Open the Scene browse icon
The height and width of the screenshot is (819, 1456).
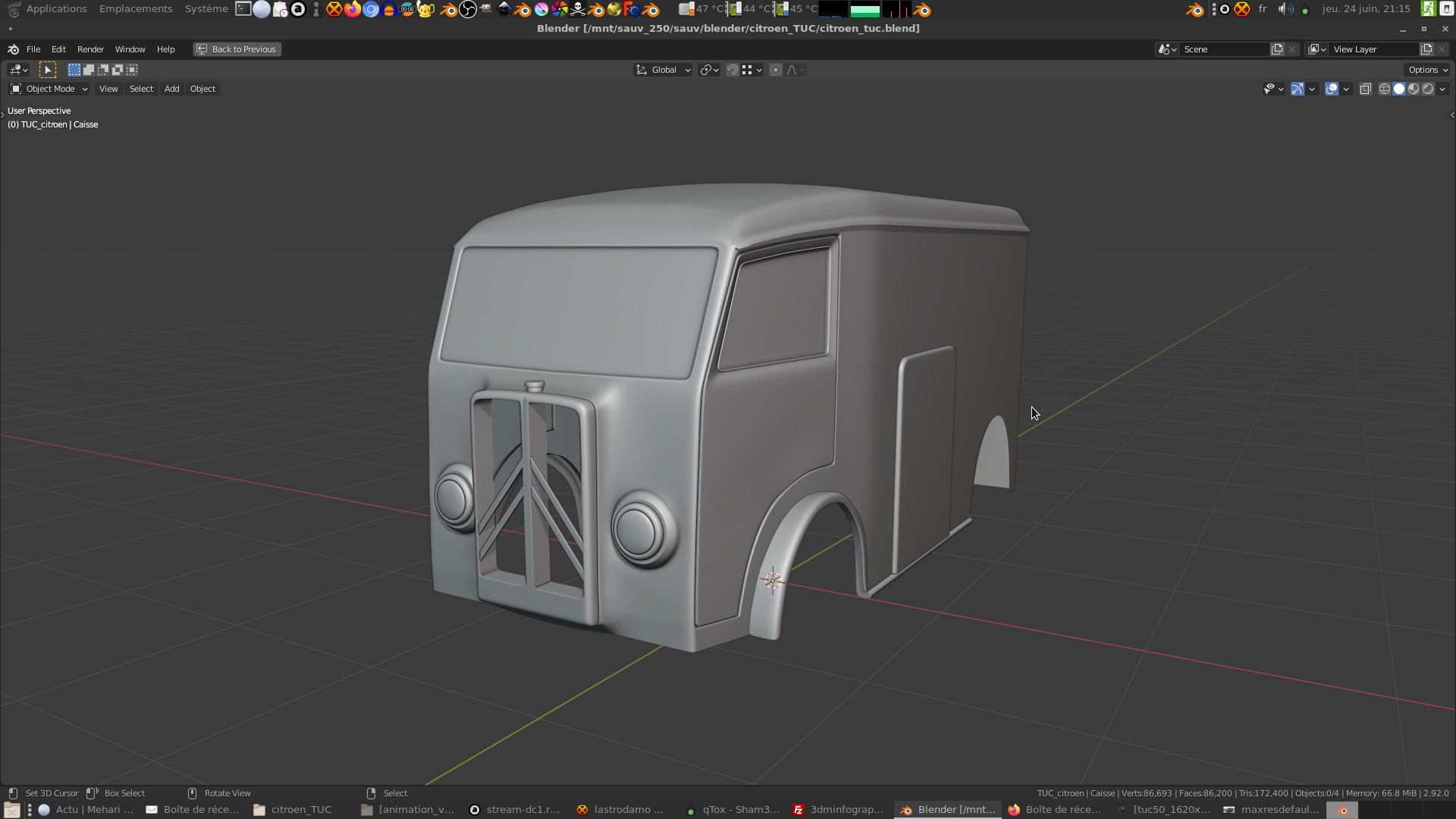tap(1167, 49)
